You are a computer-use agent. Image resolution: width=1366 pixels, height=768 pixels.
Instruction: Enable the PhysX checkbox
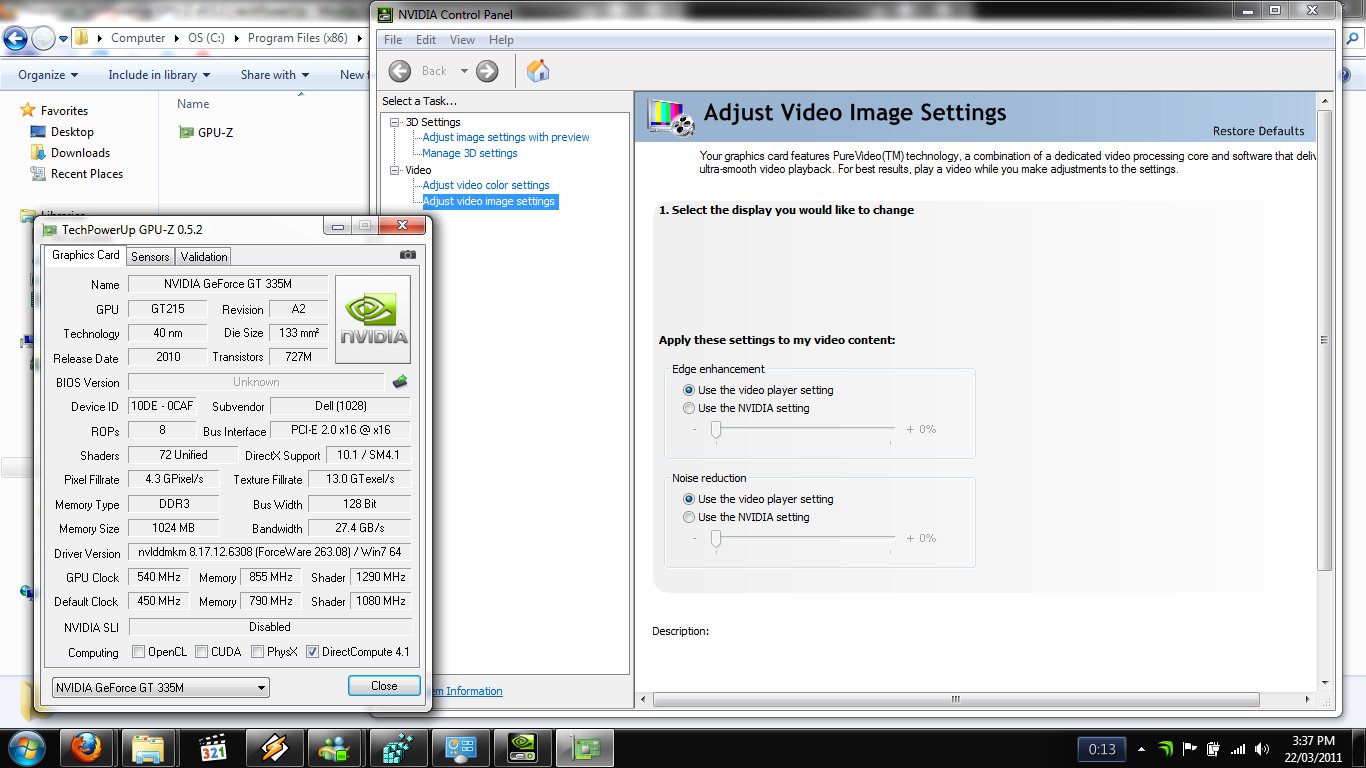click(x=258, y=652)
